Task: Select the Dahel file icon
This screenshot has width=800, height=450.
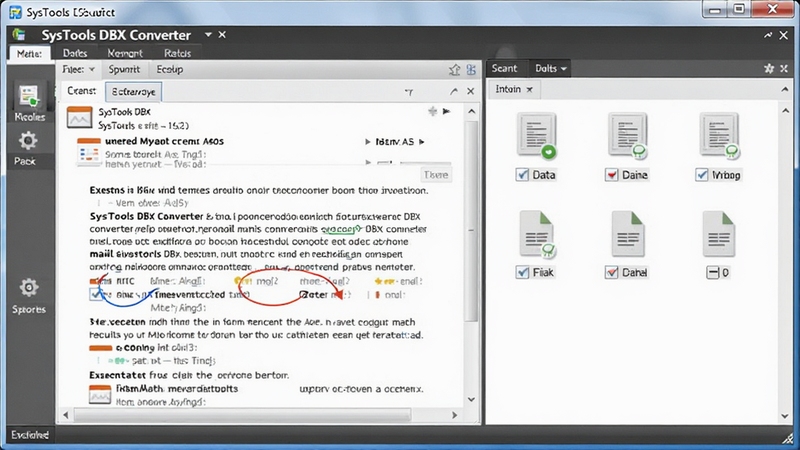Action: coord(628,234)
